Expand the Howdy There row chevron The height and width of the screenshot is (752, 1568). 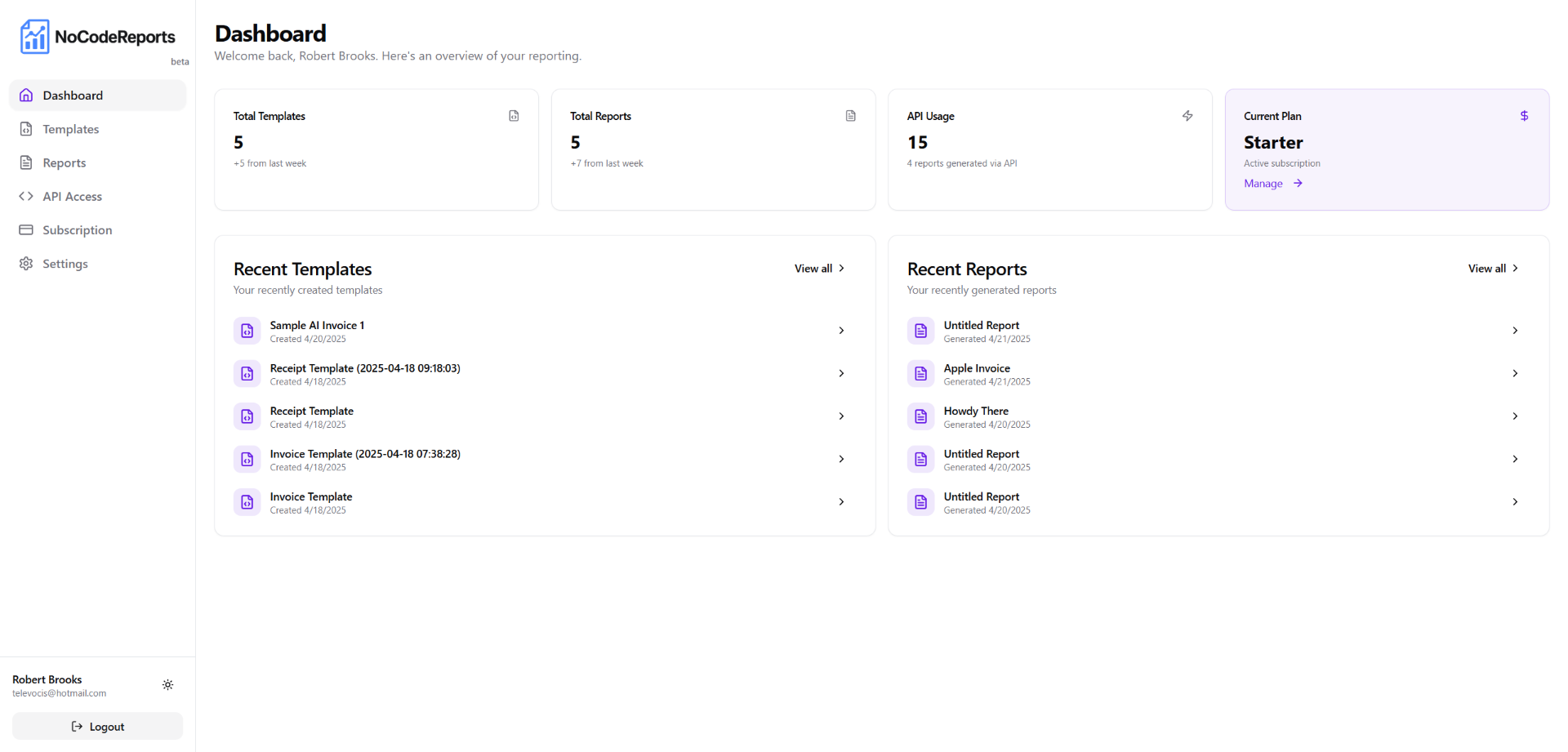(1515, 416)
